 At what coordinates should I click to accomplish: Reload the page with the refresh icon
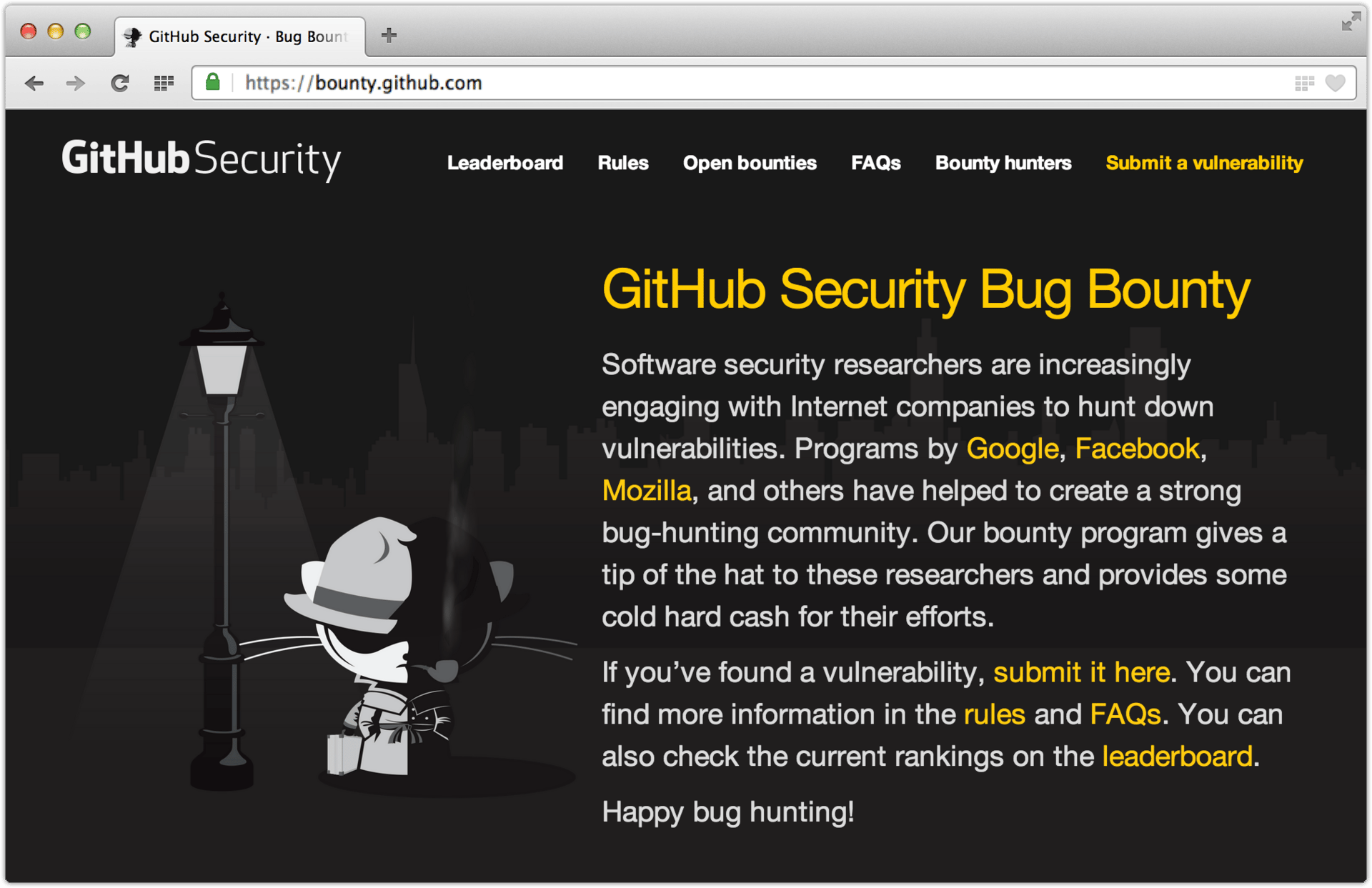point(119,84)
